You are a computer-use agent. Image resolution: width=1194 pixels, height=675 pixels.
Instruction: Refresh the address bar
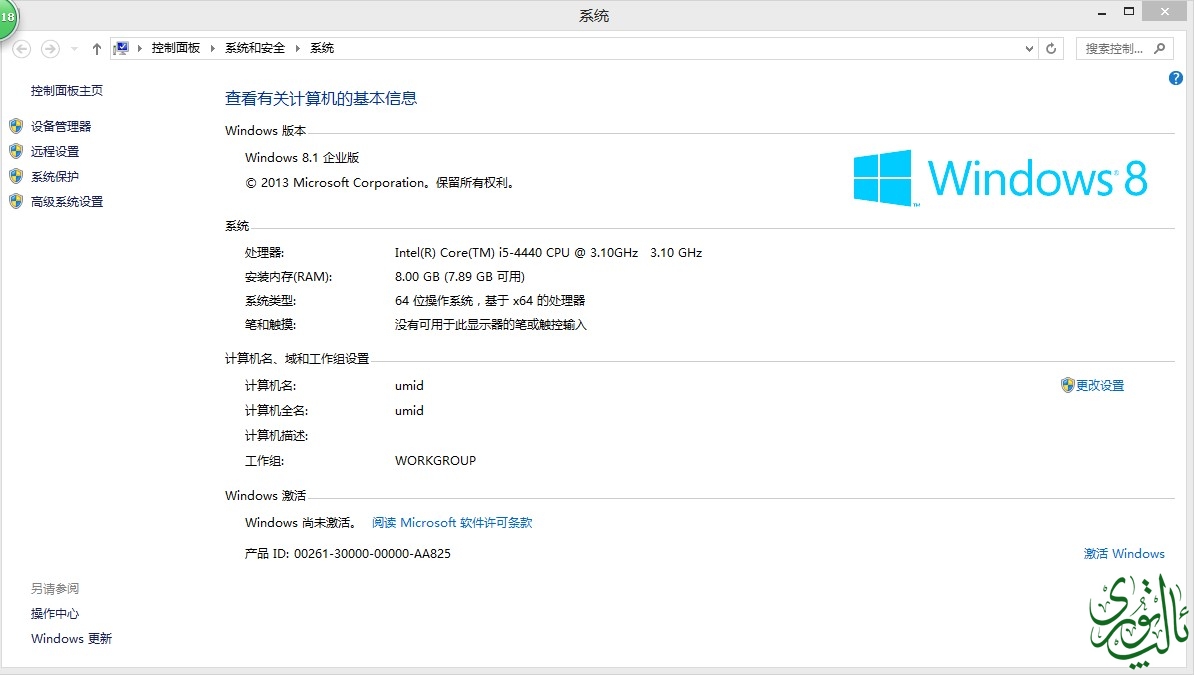(x=1051, y=49)
